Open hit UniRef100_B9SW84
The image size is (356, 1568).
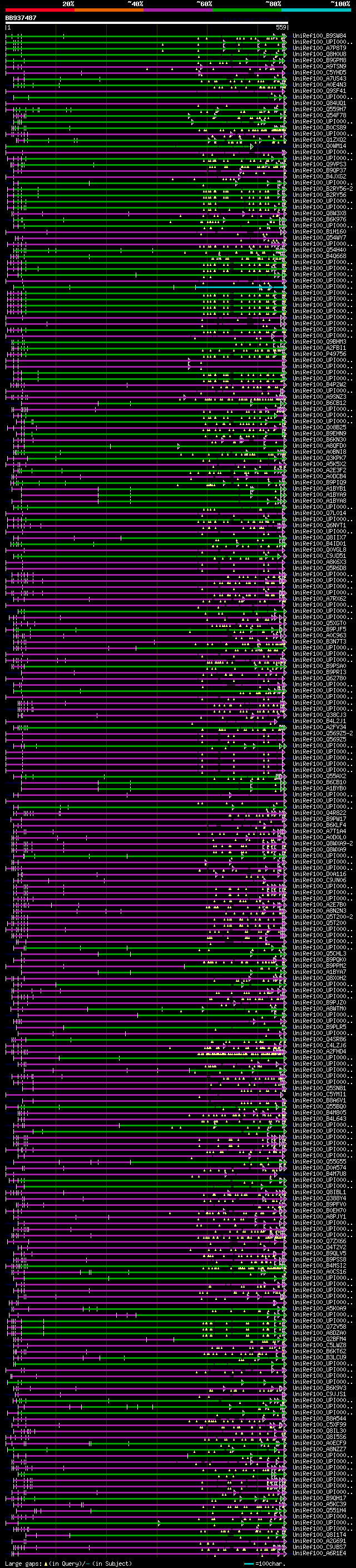tap(319, 36)
